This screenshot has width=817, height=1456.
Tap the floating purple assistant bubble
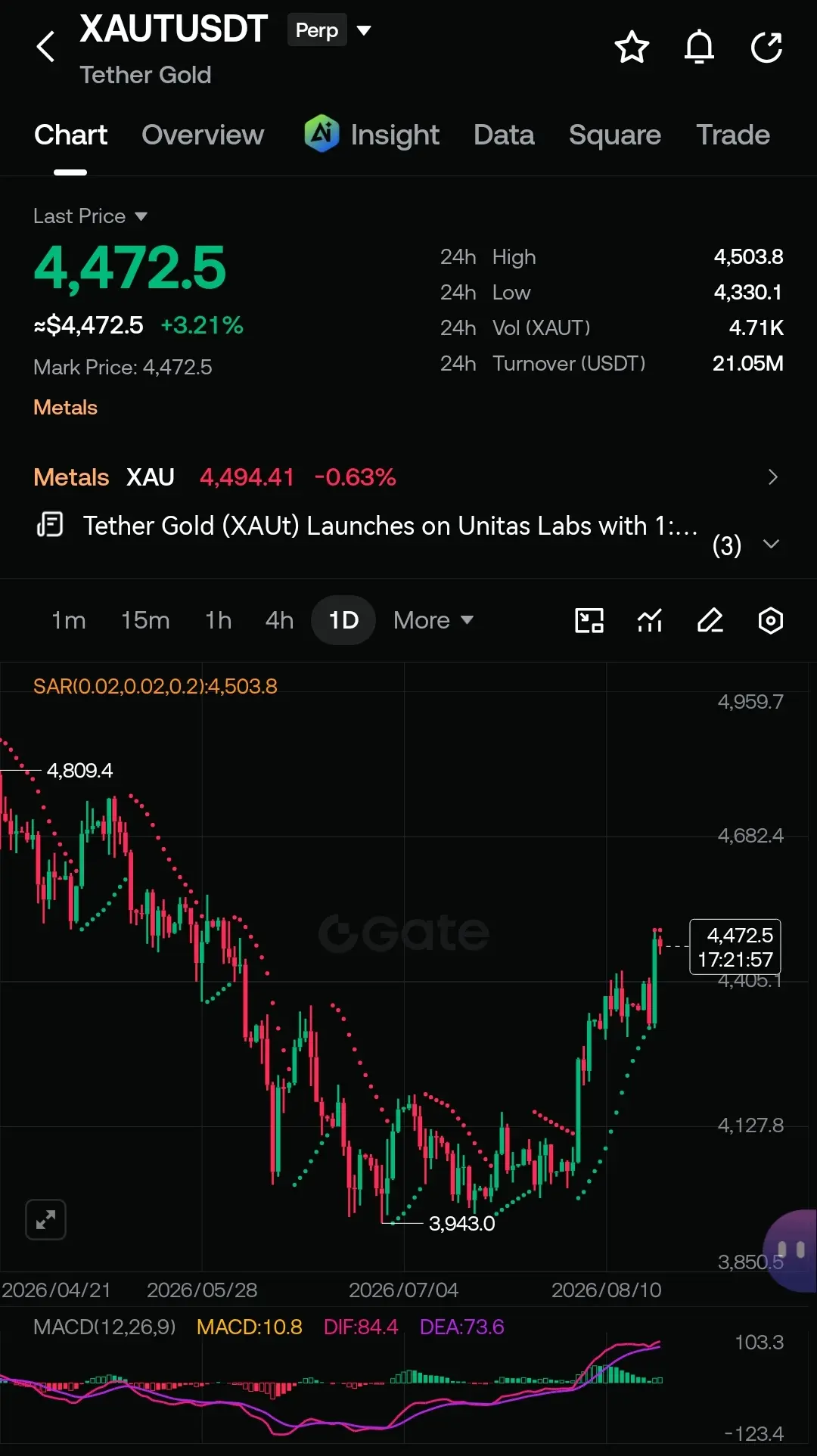[791, 1250]
